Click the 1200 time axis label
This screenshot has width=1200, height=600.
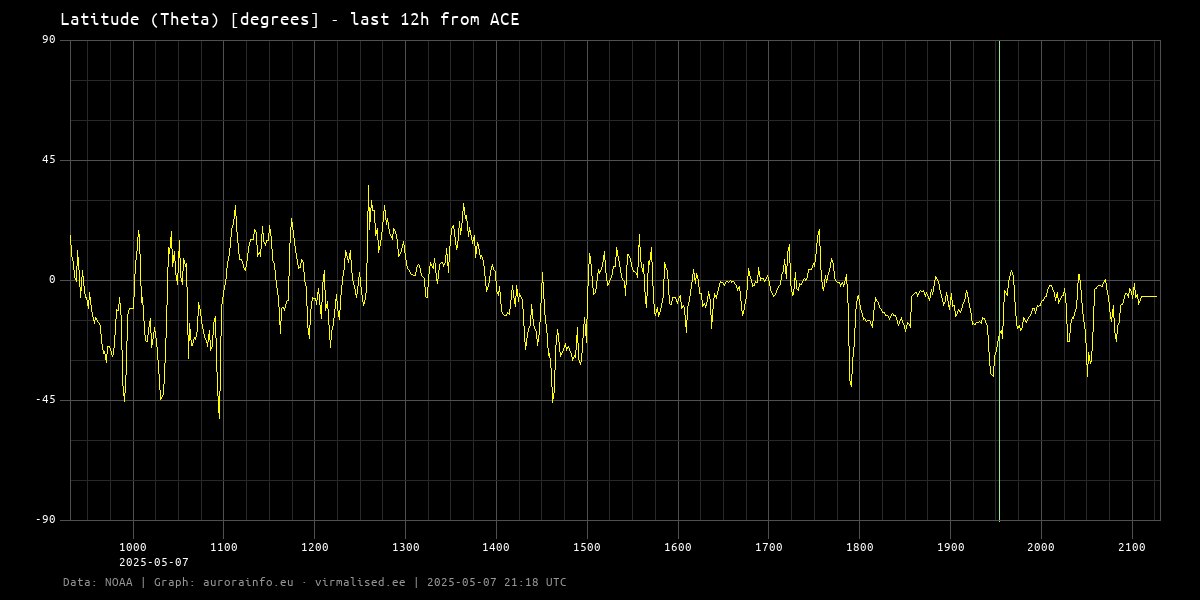pos(314,547)
